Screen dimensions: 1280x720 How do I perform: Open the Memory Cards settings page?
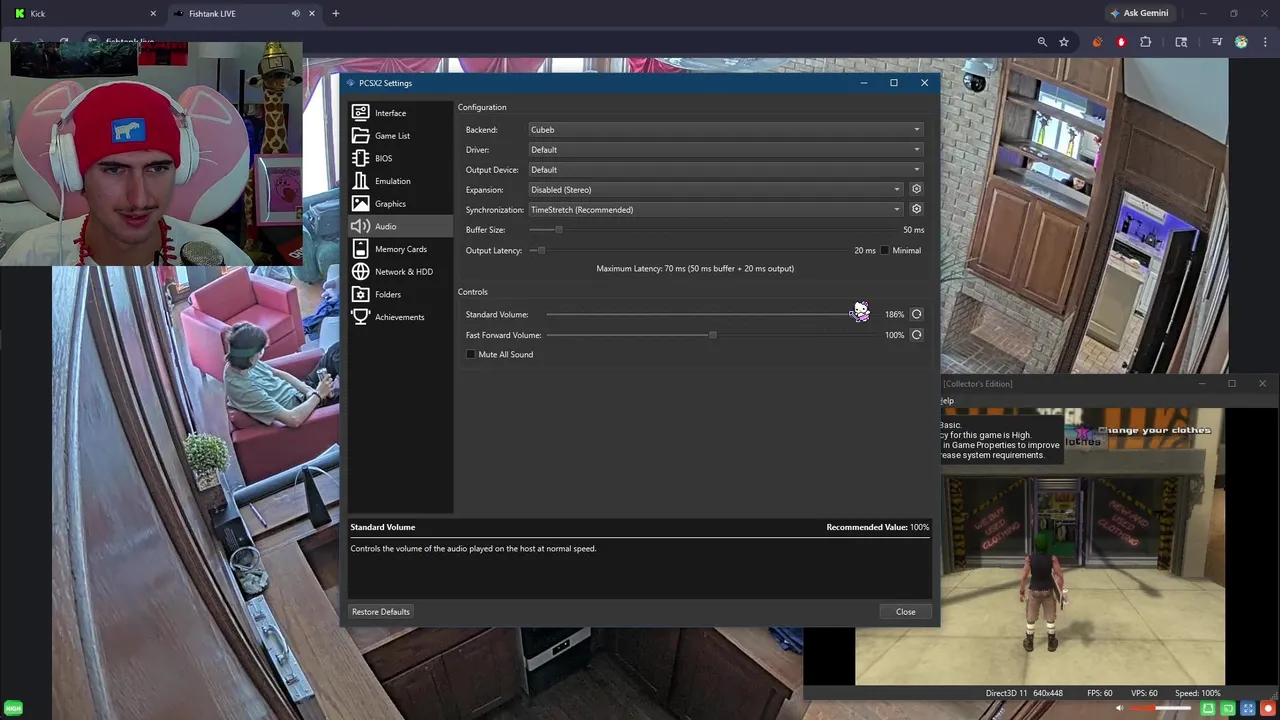pyautogui.click(x=400, y=249)
